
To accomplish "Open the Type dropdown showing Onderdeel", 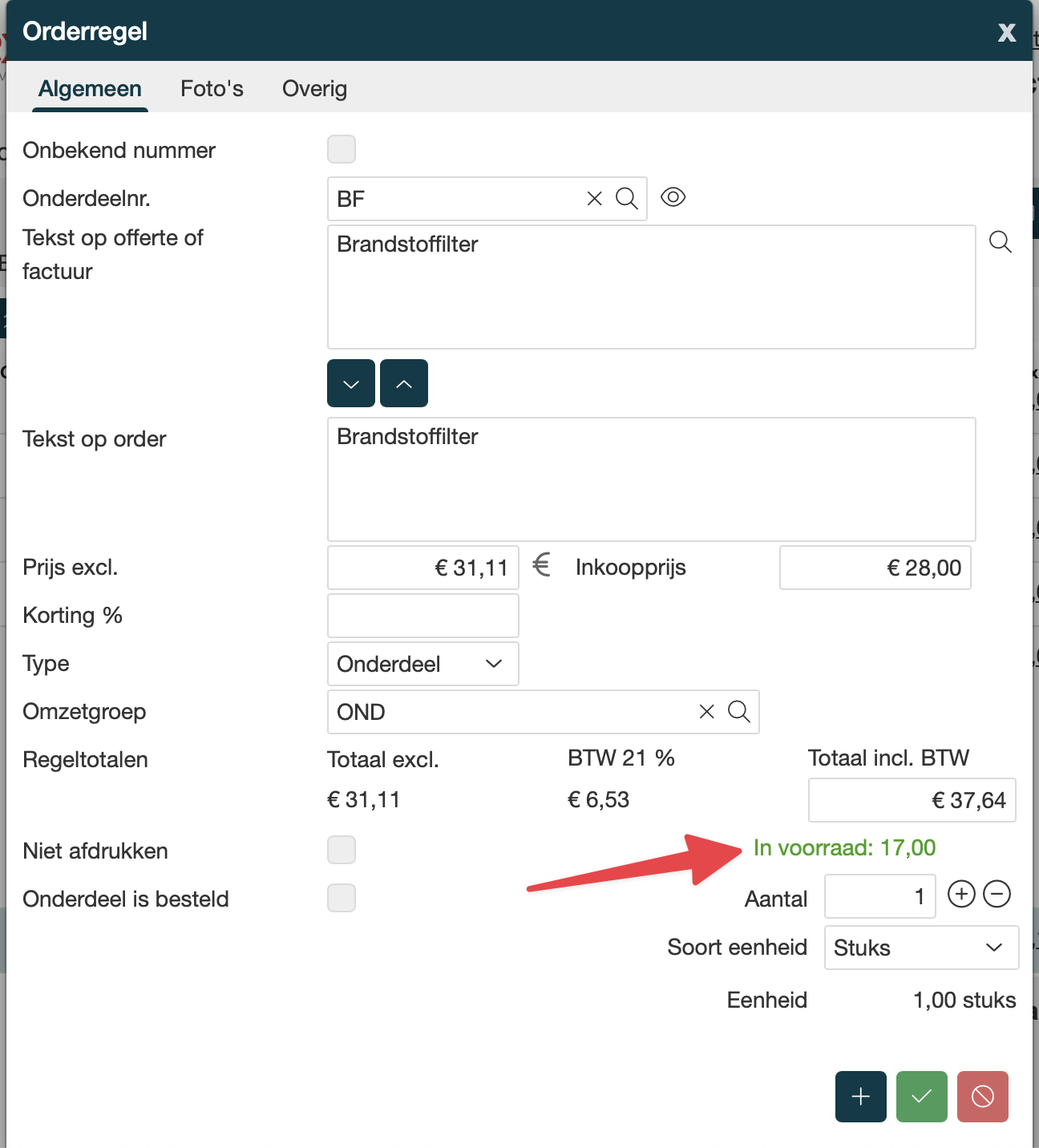I will (422, 664).
